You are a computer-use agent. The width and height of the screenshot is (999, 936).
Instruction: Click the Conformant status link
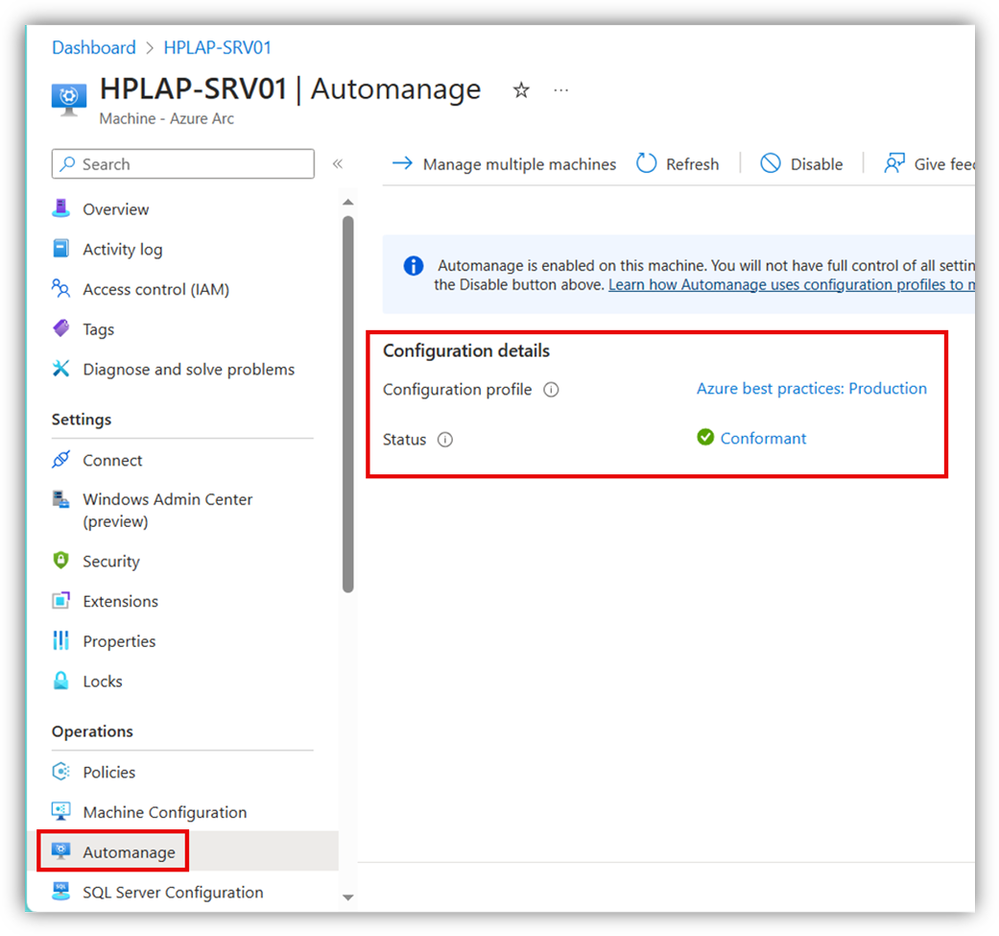[763, 438]
